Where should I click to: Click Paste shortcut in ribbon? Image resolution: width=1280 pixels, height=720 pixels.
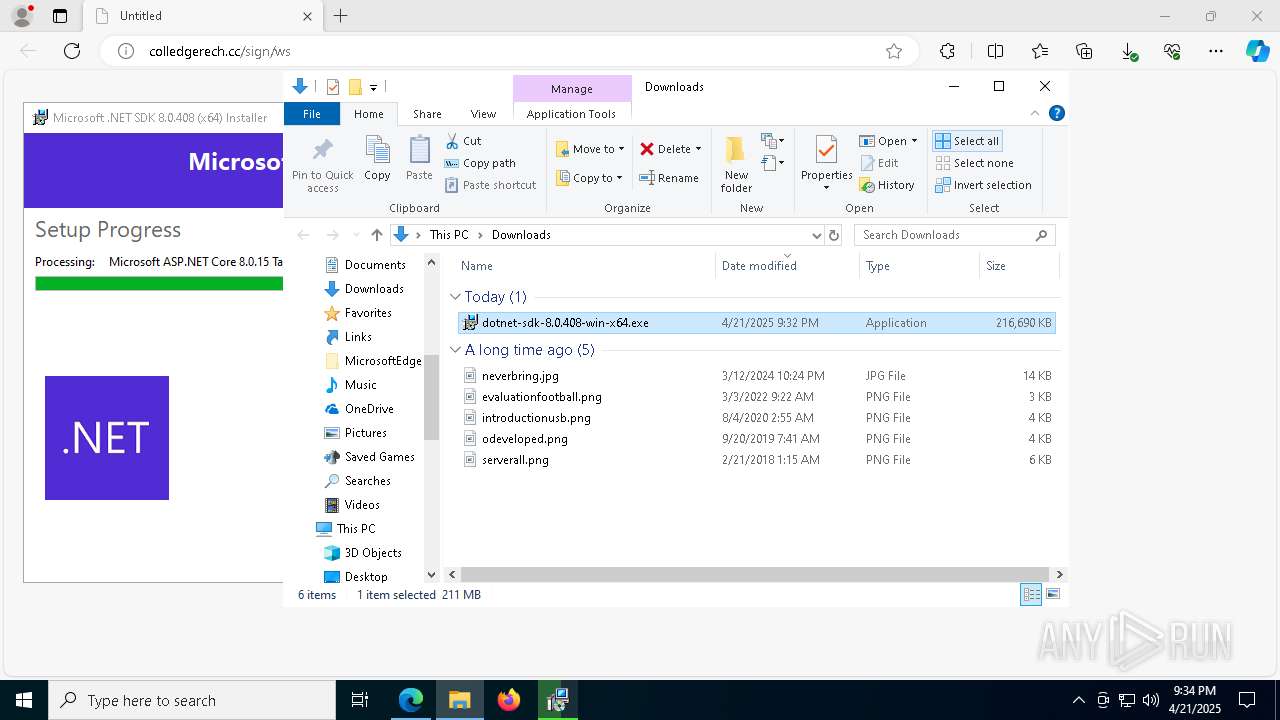point(490,185)
